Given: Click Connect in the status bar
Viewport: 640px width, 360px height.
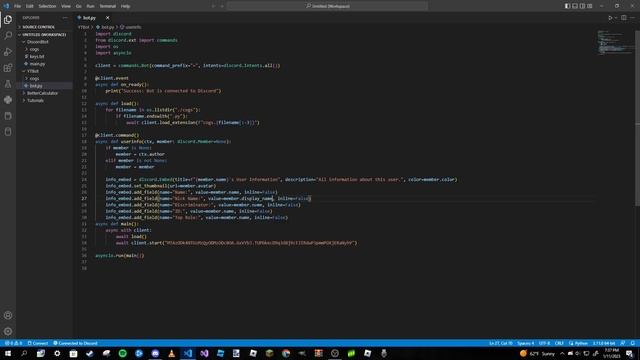Looking at the screenshot, I should 38,343.
